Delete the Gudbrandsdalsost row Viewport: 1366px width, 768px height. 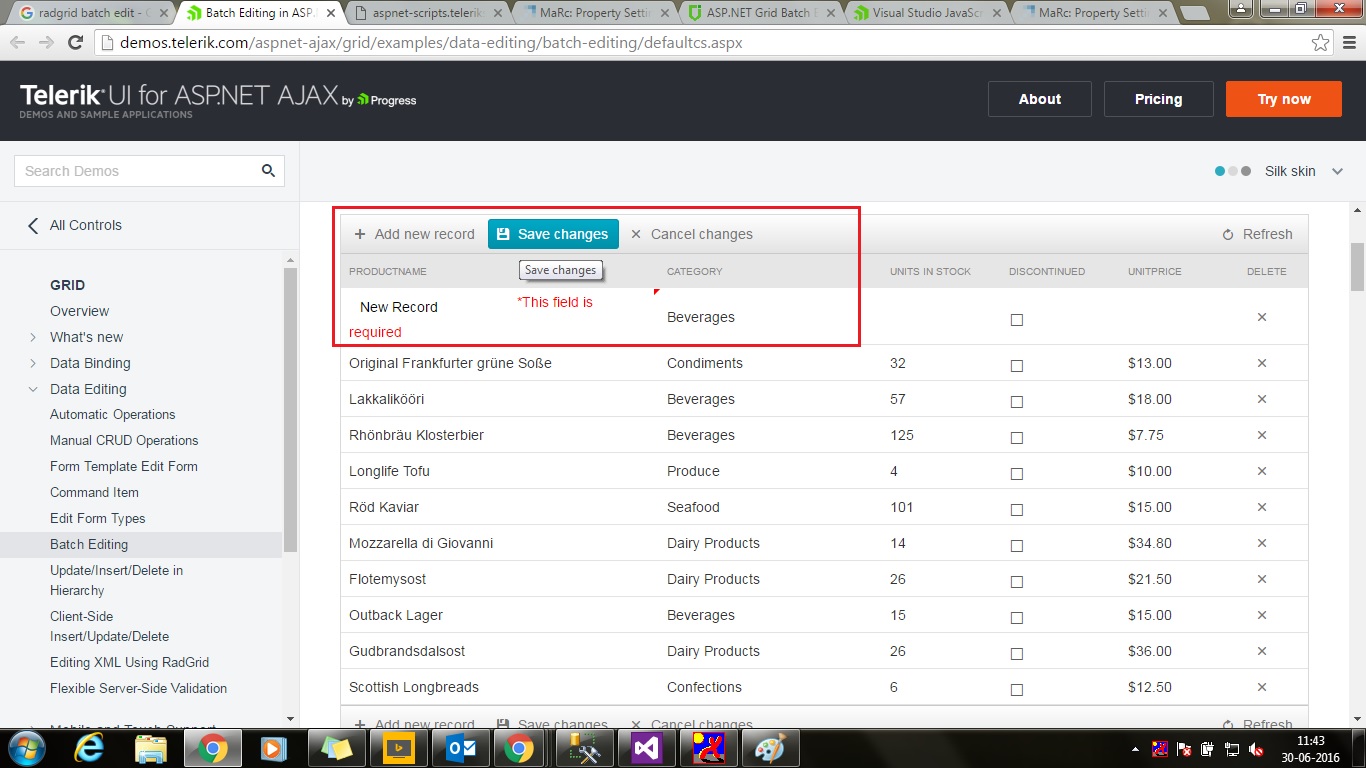click(x=1262, y=651)
